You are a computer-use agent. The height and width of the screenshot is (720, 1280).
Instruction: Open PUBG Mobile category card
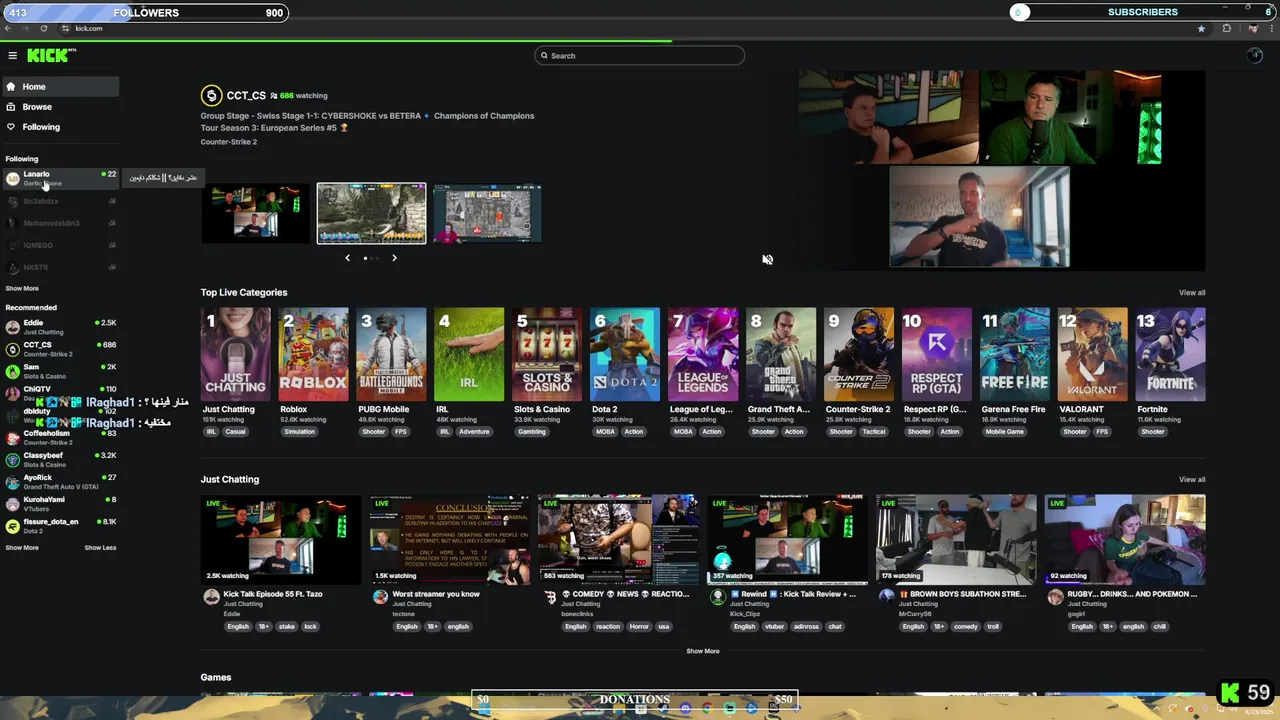(x=391, y=355)
